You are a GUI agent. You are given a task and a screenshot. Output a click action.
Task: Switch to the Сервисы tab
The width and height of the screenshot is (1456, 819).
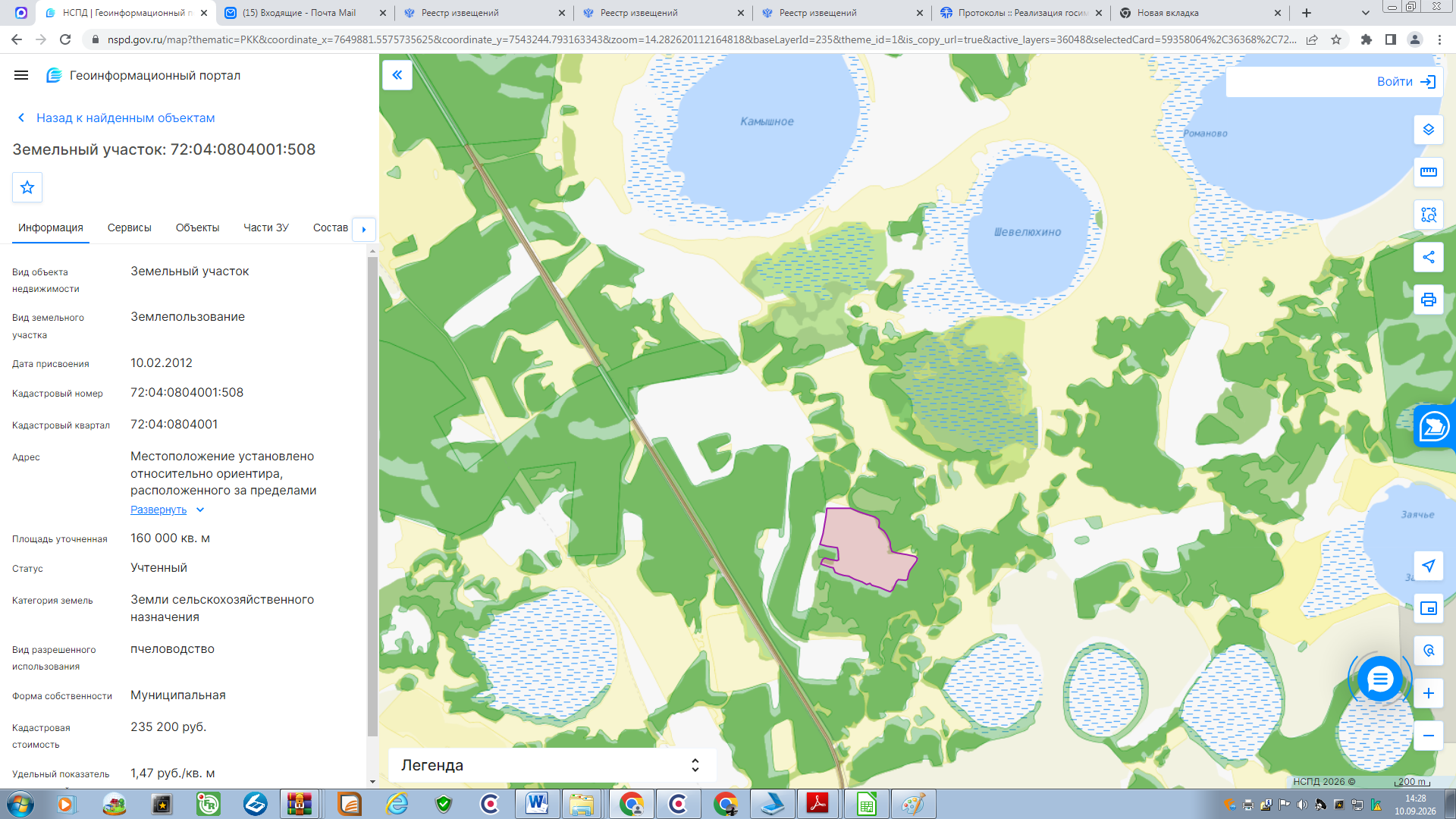pos(130,227)
